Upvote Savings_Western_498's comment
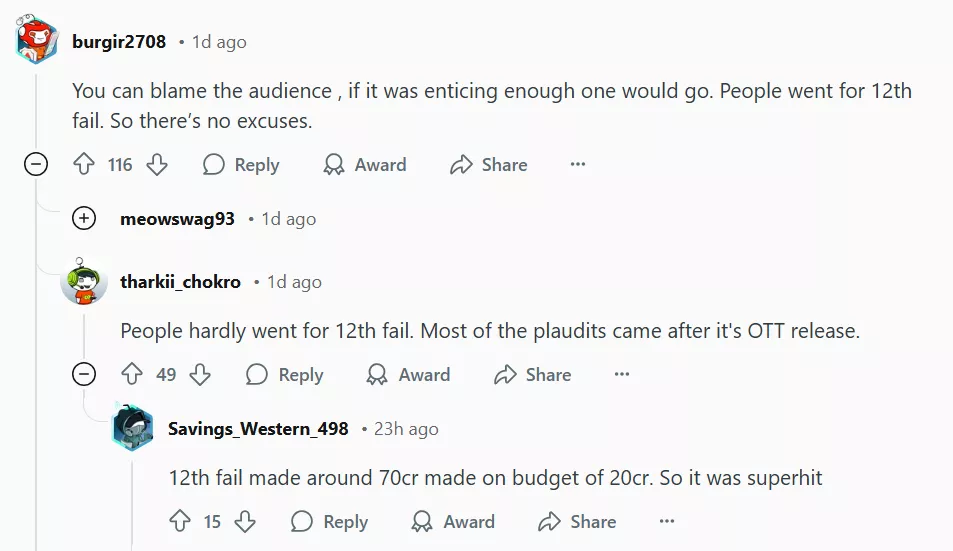Screen dimensions: 953x551 [x=180, y=522]
